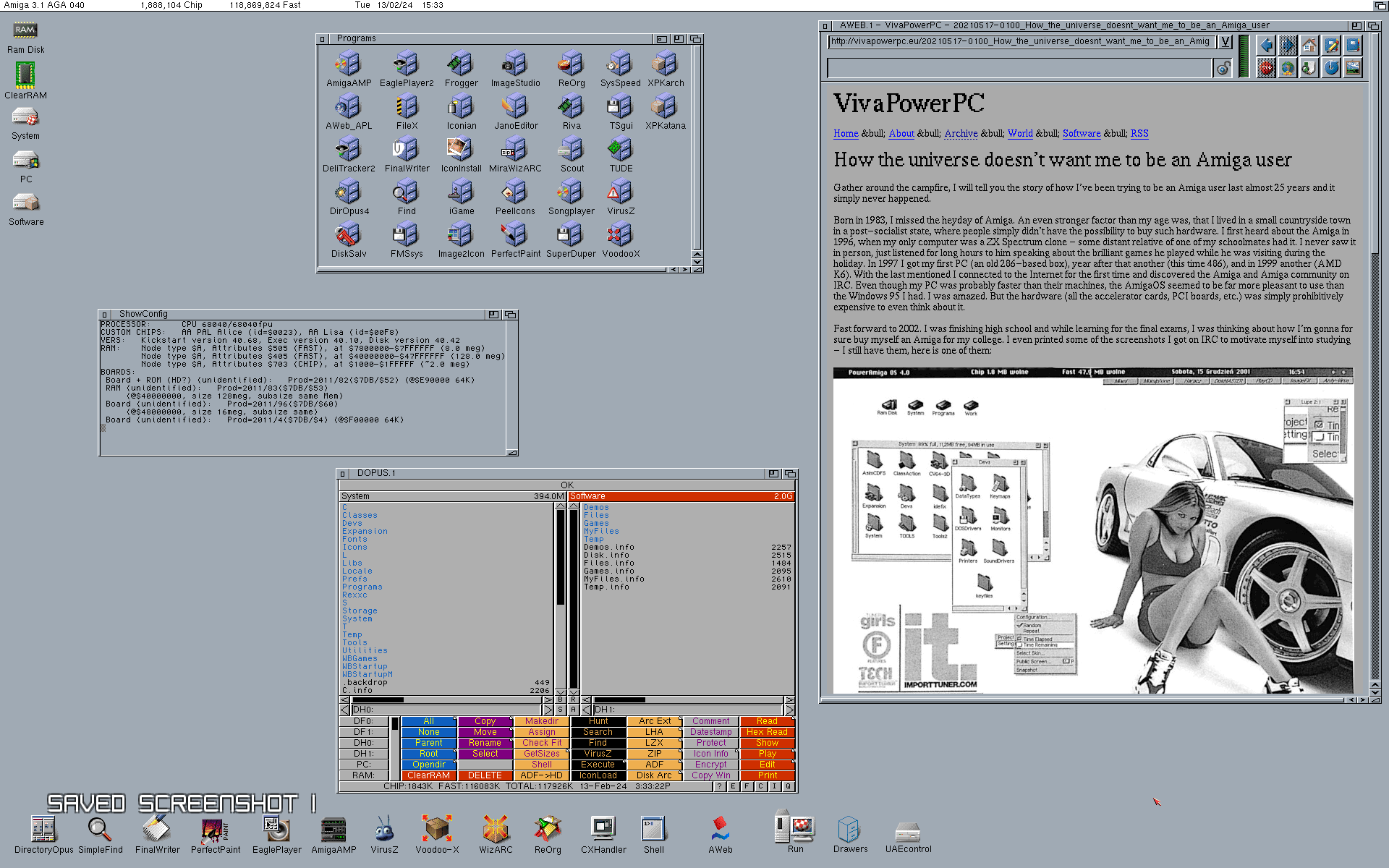Open the URL history V dropdown
Image resolution: width=1389 pixels, height=868 pixels.
[1226, 42]
